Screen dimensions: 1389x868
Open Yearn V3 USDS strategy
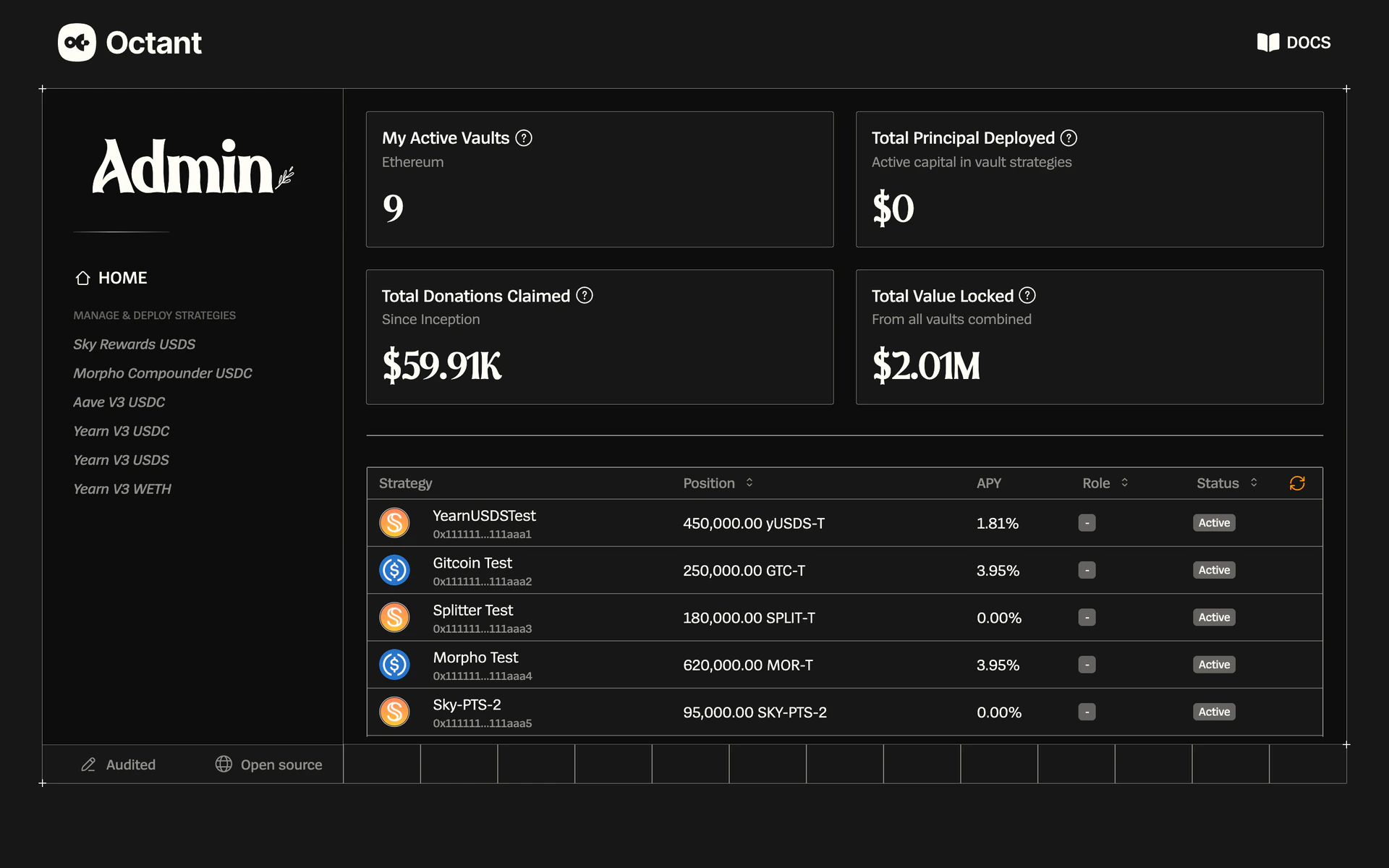[x=121, y=460]
